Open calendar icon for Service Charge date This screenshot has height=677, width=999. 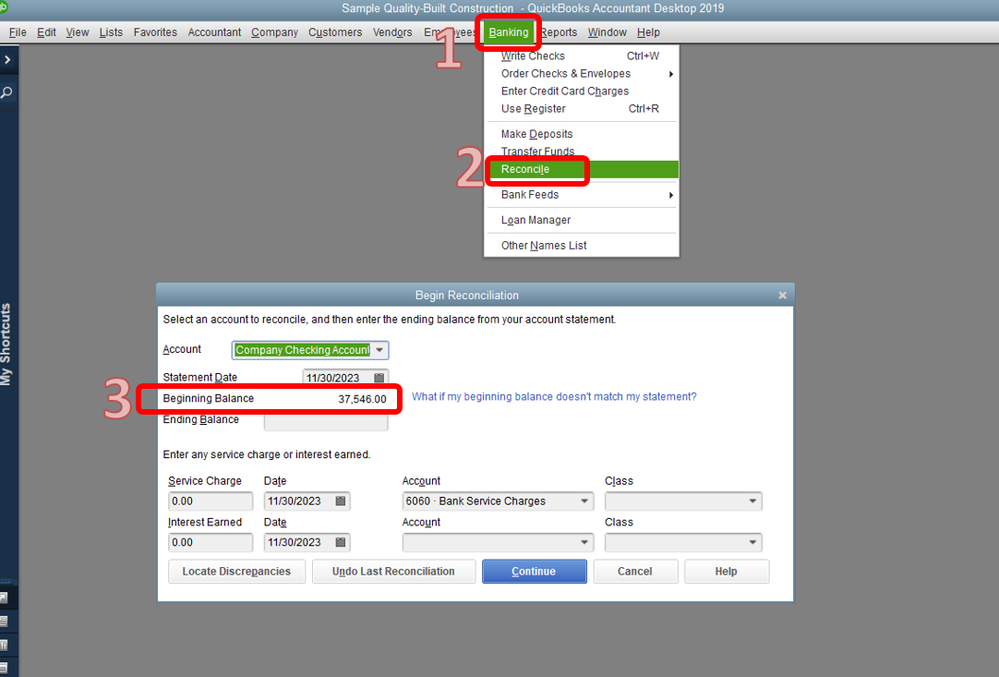[341, 501]
